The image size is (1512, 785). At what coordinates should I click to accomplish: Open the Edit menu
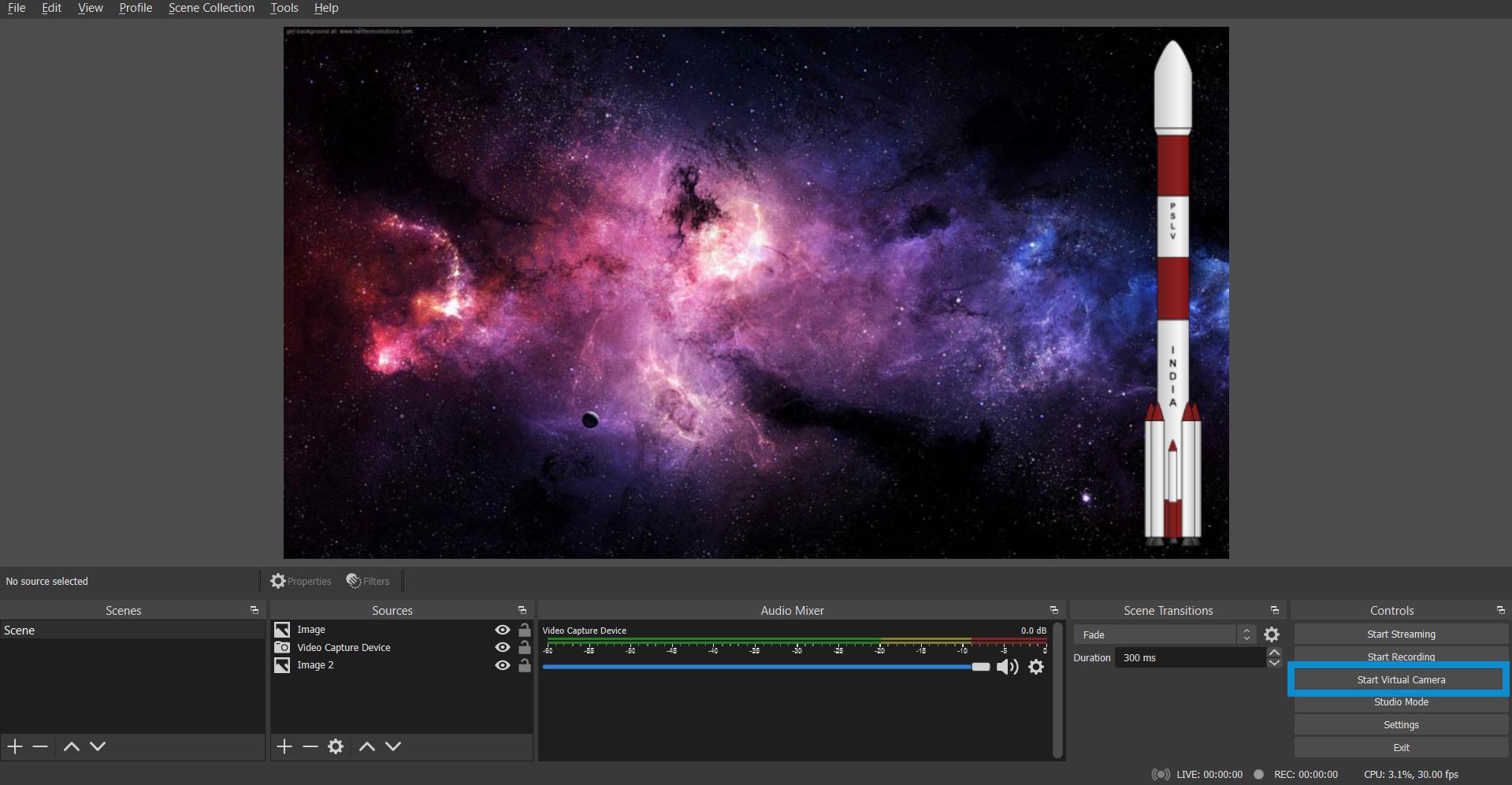pyautogui.click(x=51, y=8)
